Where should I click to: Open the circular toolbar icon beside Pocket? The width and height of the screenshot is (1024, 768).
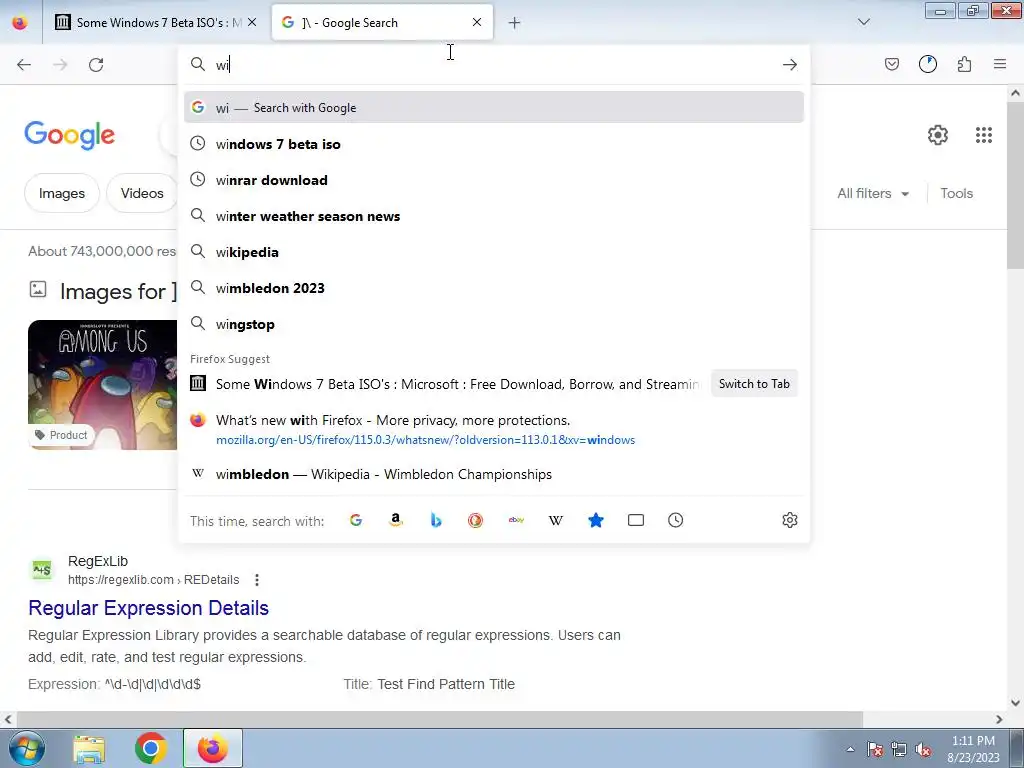click(928, 64)
